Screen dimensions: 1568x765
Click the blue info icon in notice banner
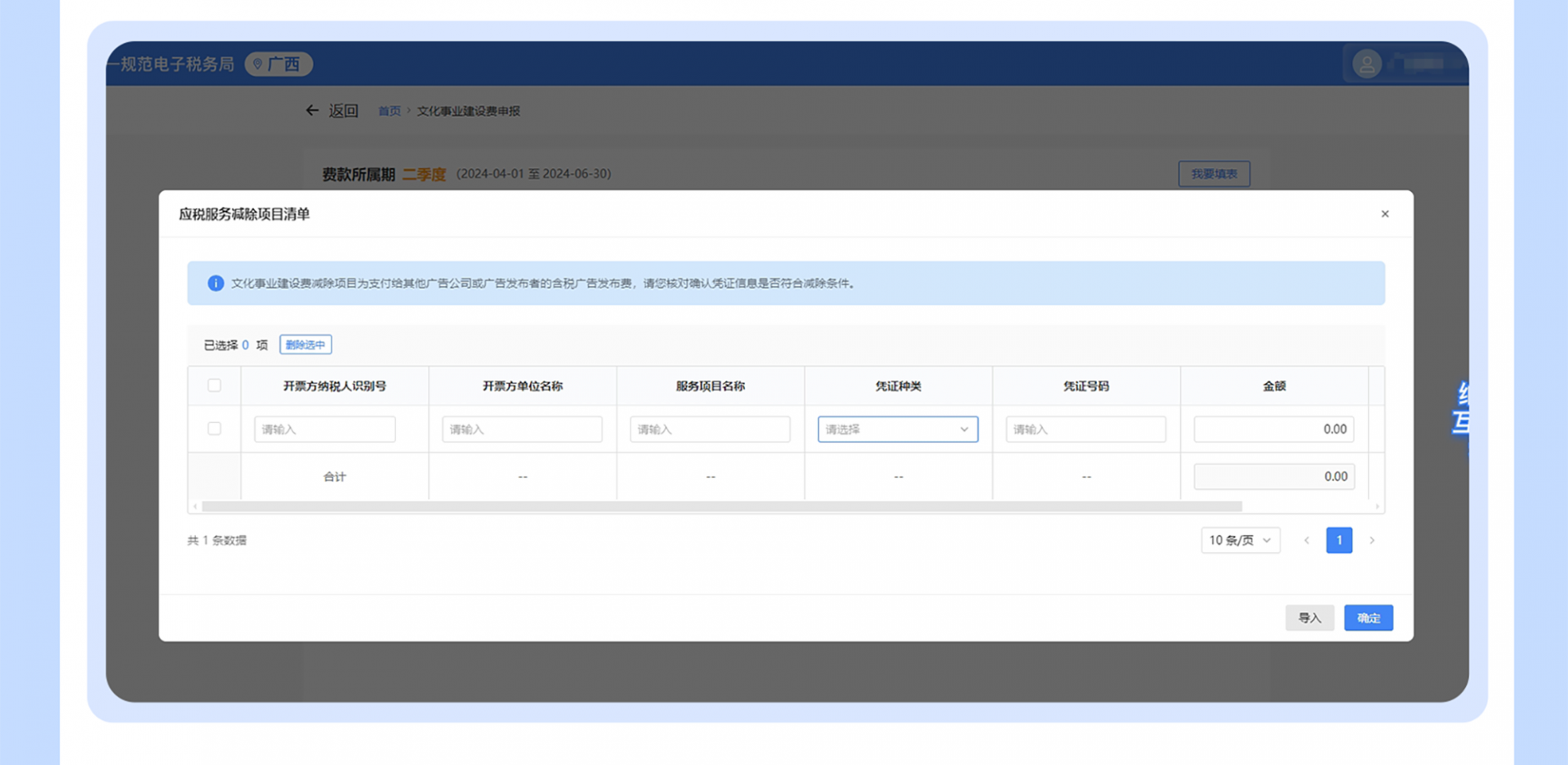(216, 283)
